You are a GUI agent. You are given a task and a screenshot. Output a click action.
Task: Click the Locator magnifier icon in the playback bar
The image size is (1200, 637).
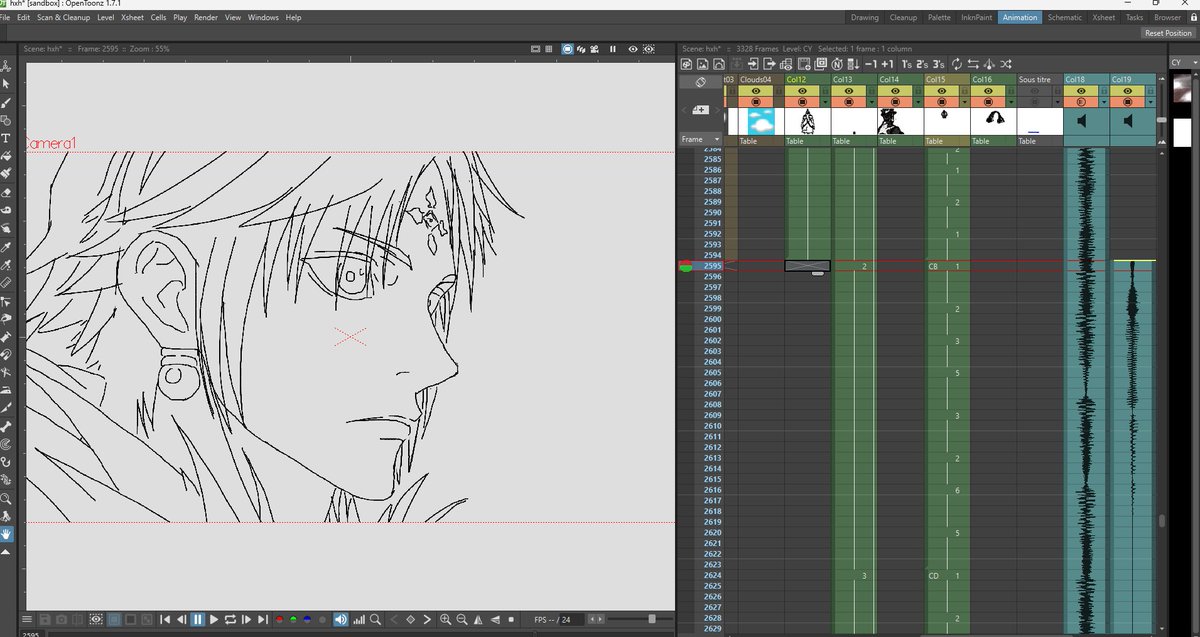[x=376, y=620]
